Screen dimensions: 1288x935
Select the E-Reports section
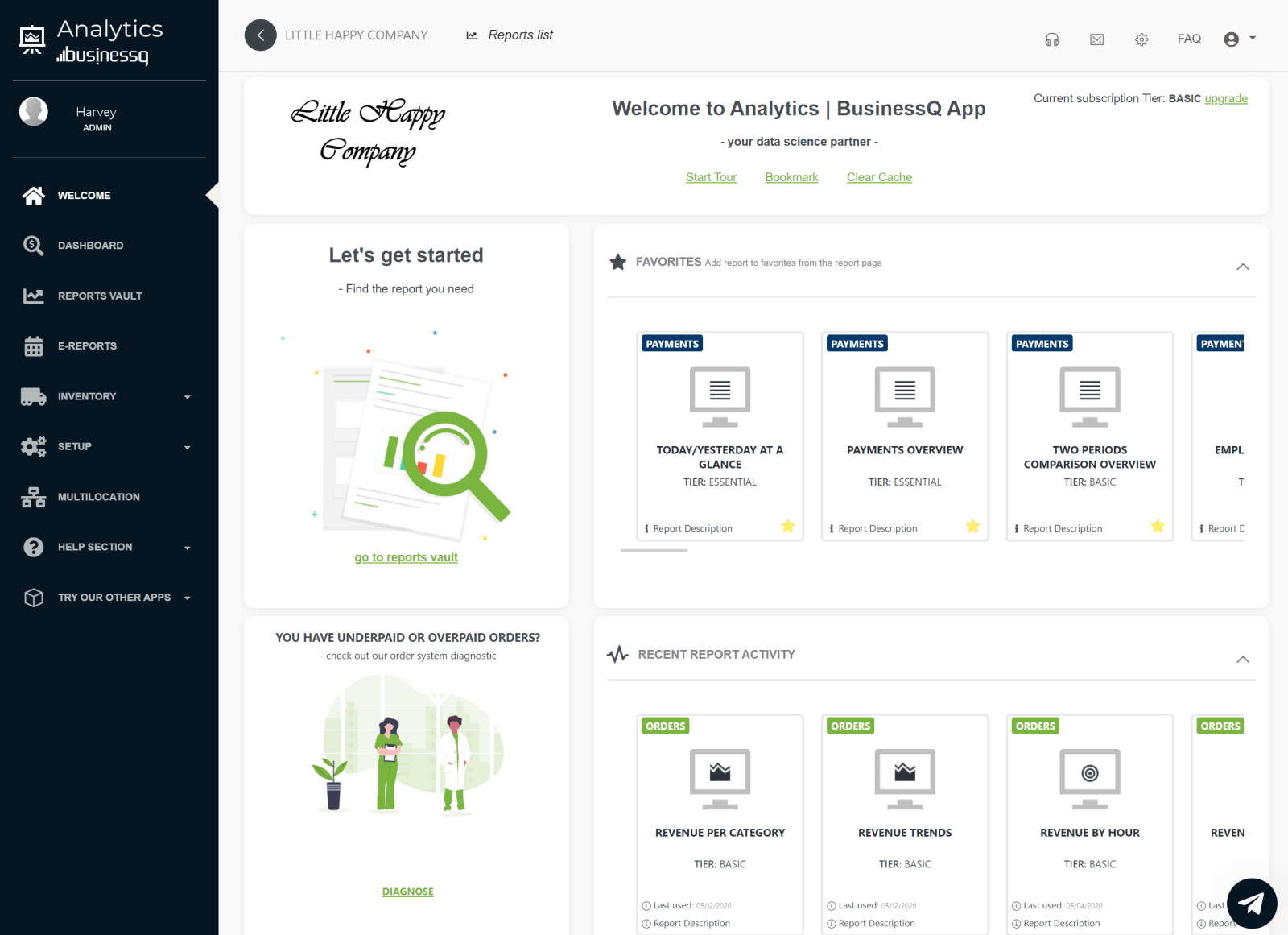point(88,345)
